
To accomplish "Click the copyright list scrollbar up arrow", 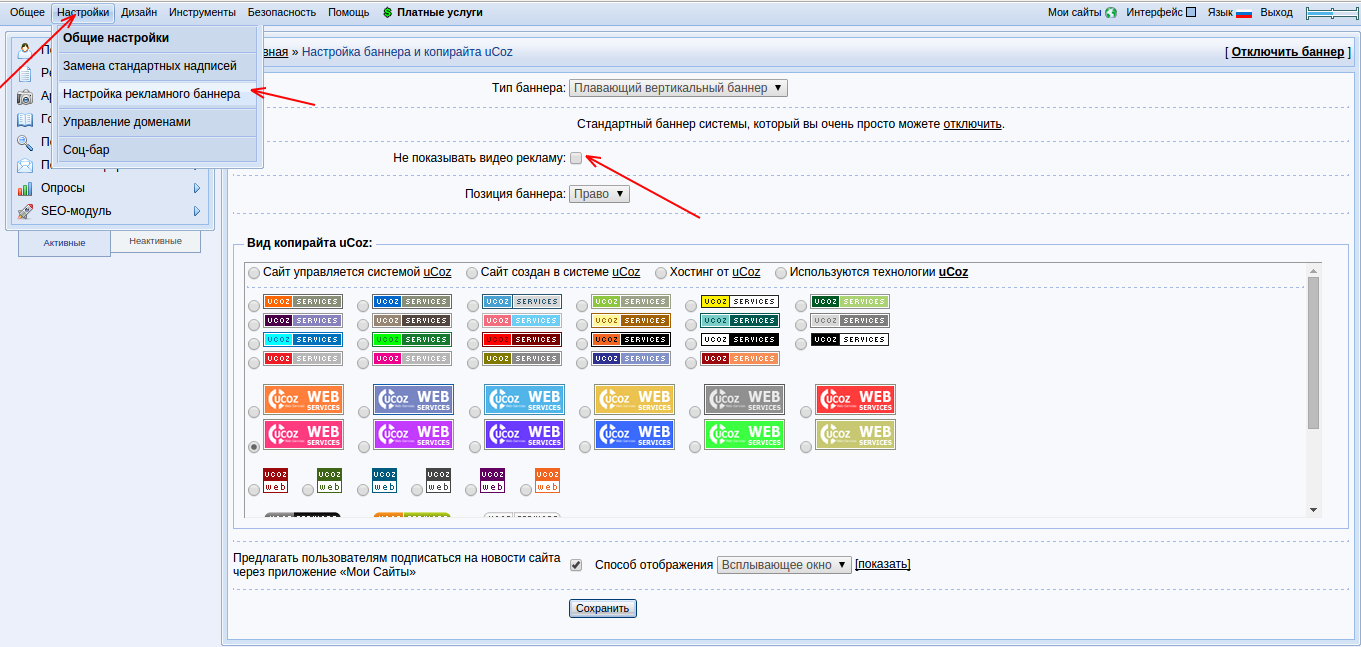I will click(1314, 270).
